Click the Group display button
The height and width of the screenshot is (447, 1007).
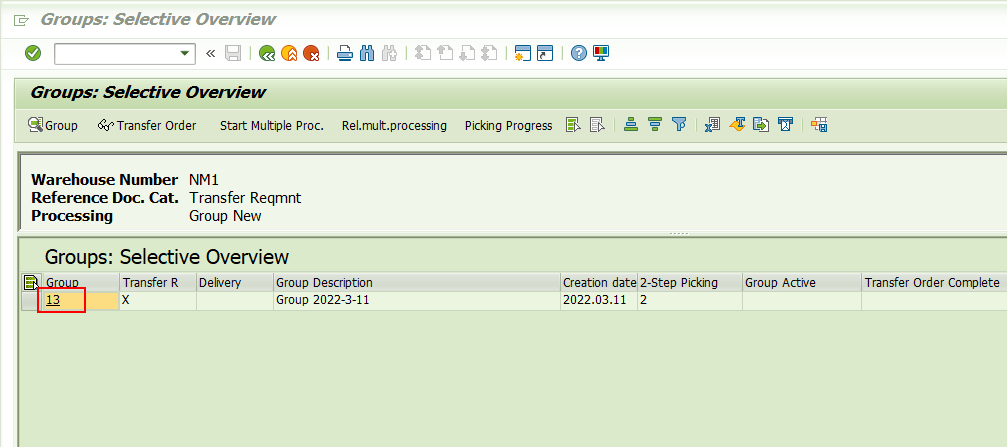pos(53,125)
